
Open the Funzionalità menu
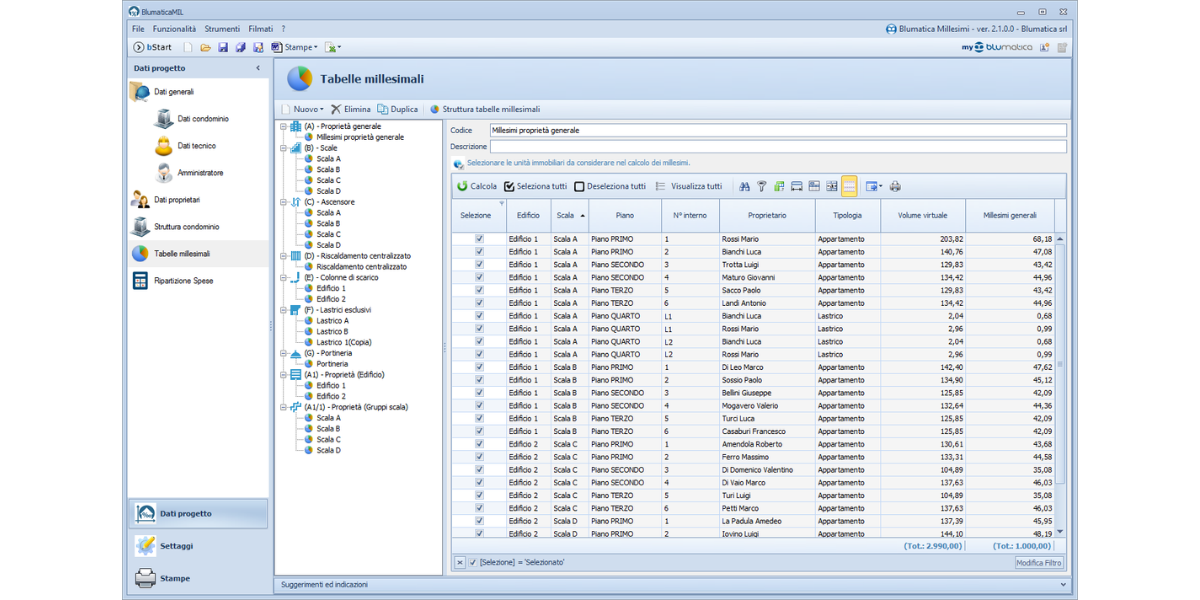(174, 29)
